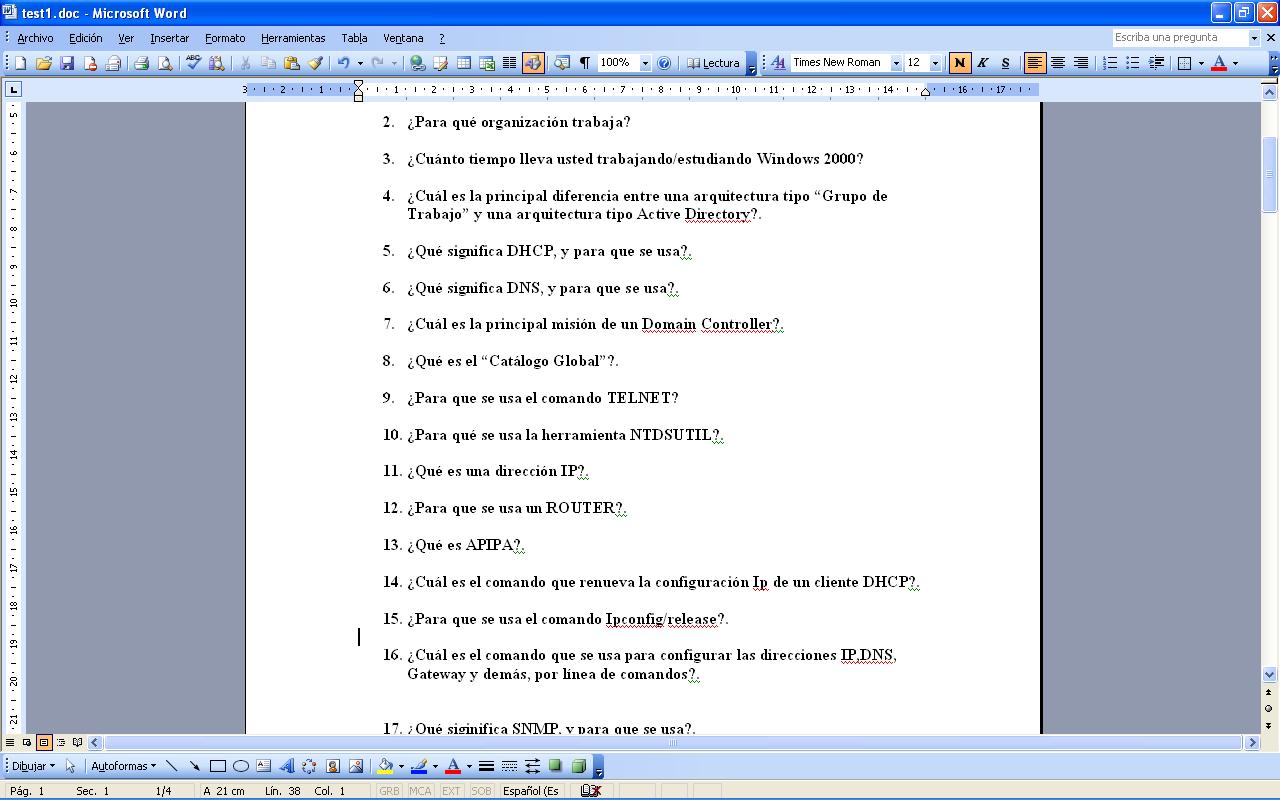The image size is (1280, 800).
Task: Open the Formato menu
Action: pyautogui.click(x=225, y=38)
